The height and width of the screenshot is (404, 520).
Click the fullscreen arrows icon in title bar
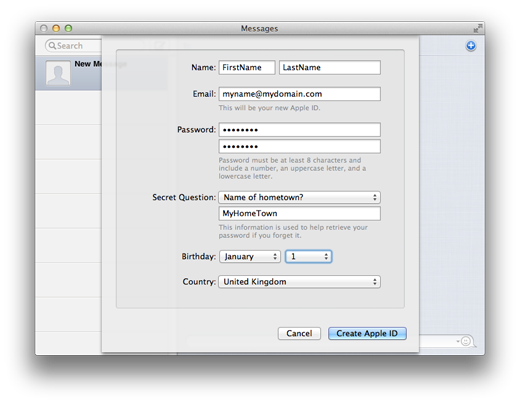coord(478,28)
